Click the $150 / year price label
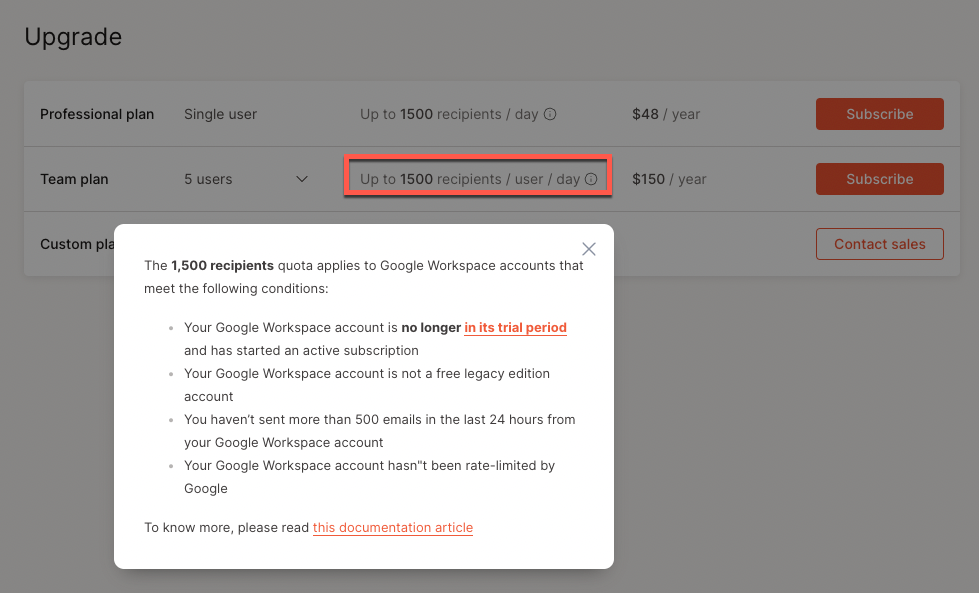The image size is (979, 593). click(669, 179)
